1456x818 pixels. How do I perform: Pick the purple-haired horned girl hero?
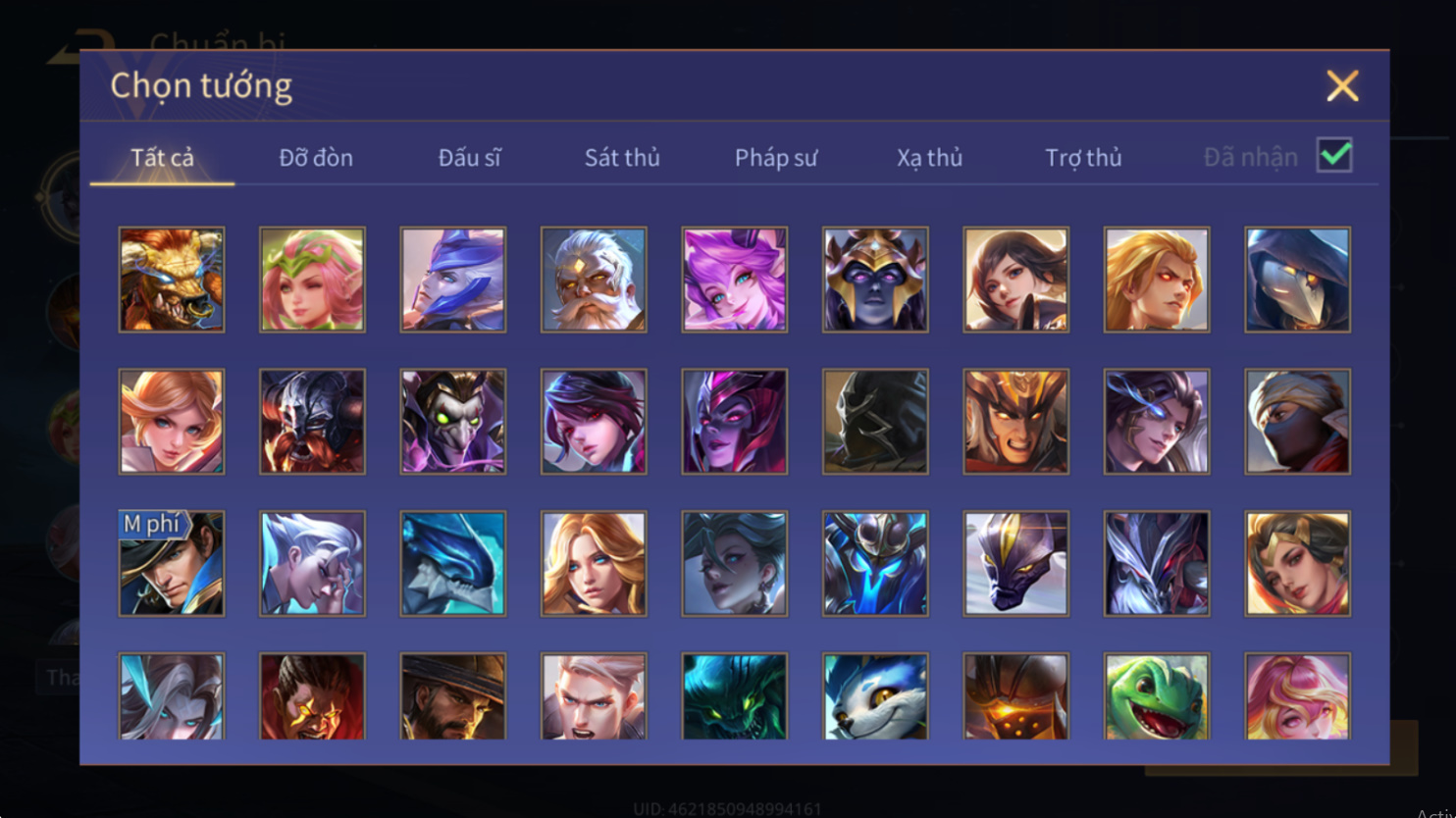[x=735, y=280]
